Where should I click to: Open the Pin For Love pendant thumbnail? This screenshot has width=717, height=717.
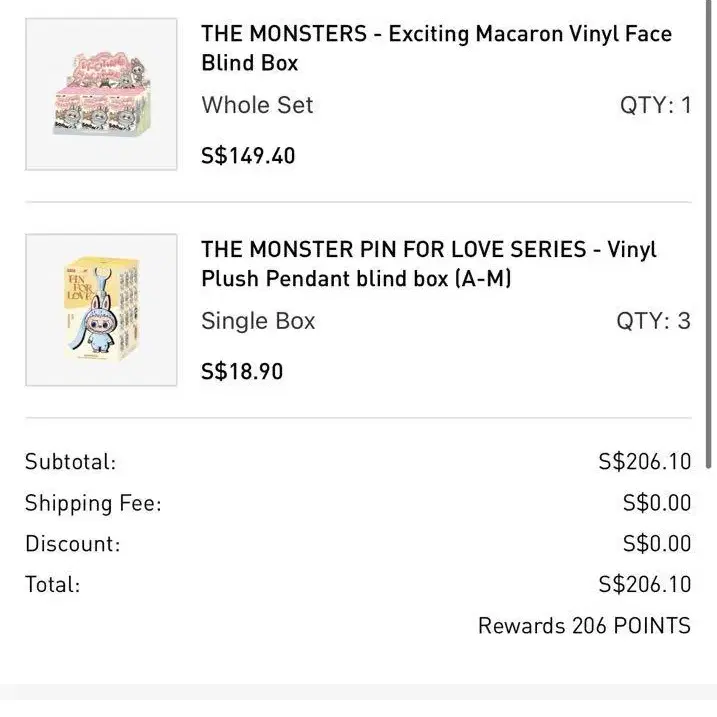[101, 310]
